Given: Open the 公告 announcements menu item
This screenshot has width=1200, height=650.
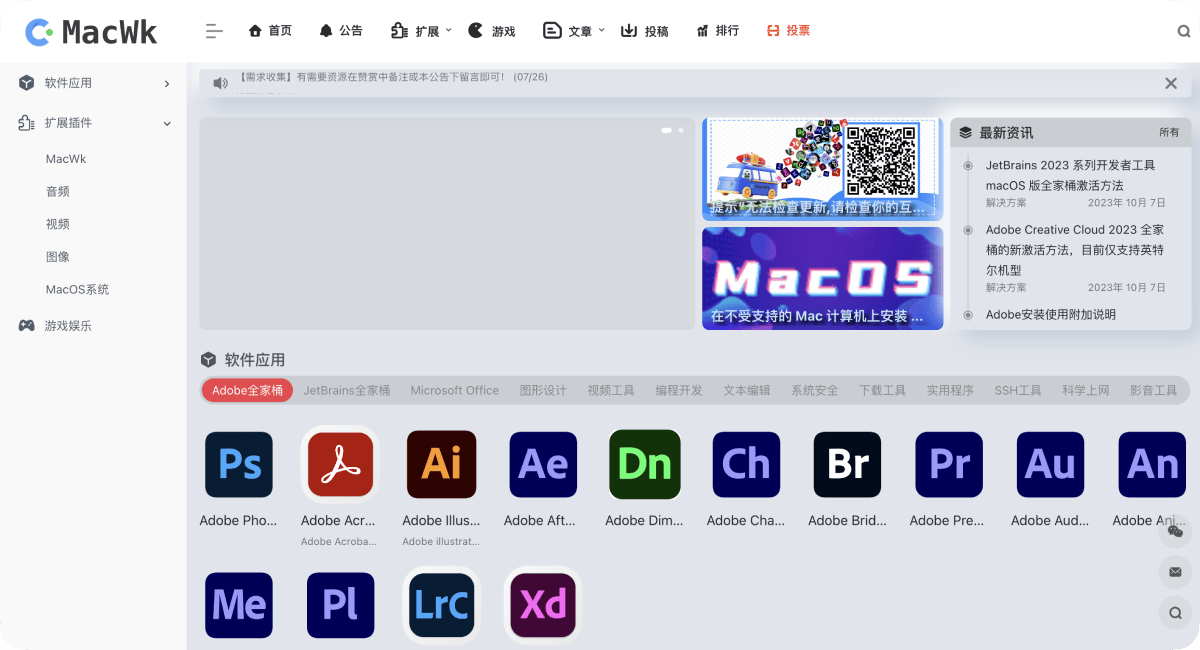Looking at the screenshot, I should point(341,31).
